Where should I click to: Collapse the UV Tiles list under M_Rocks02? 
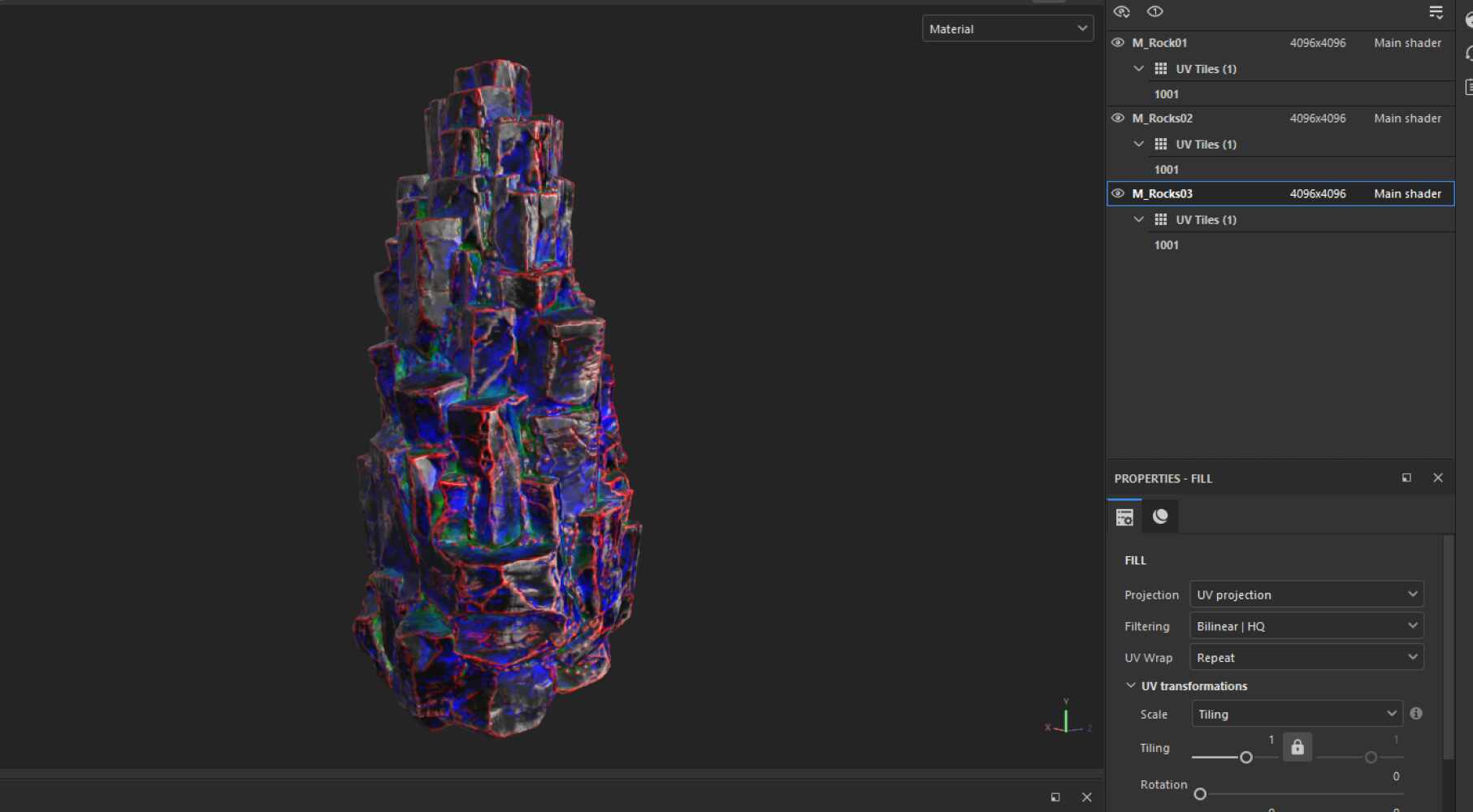[1138, 144]
